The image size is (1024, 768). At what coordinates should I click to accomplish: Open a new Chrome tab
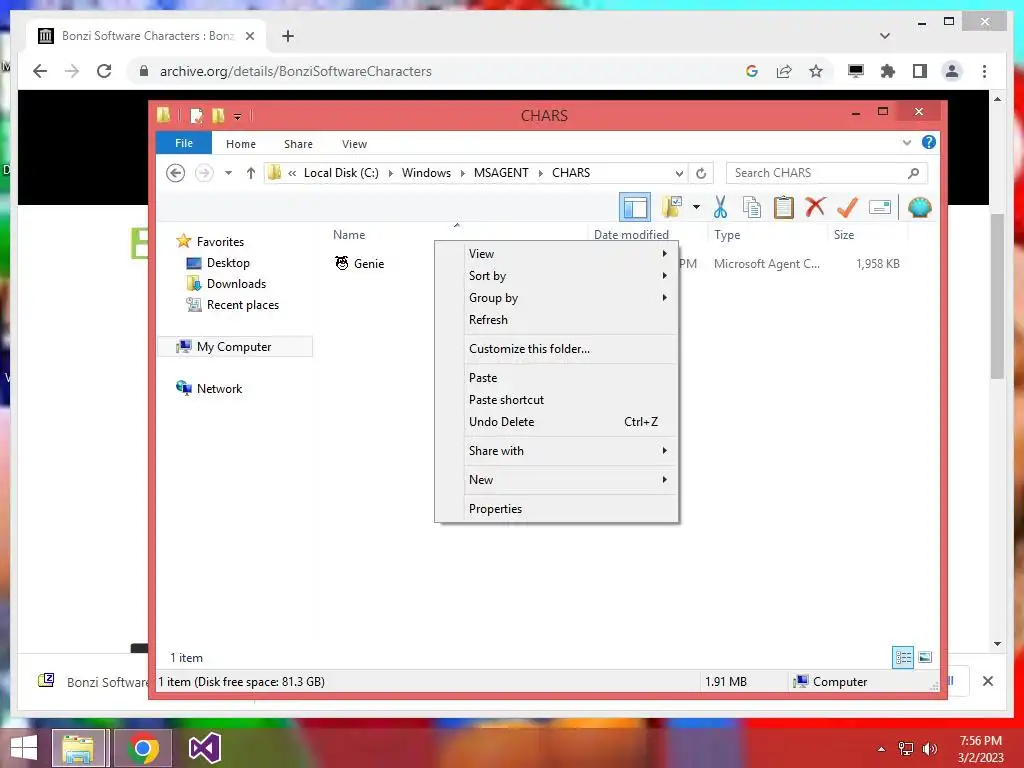coord(288,36)
